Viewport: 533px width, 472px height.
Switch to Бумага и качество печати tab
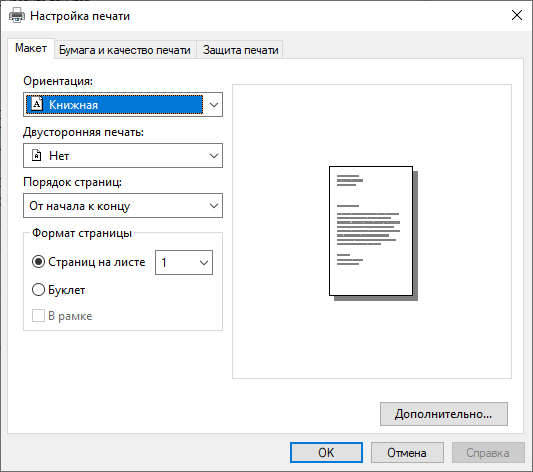pos(125,50)
